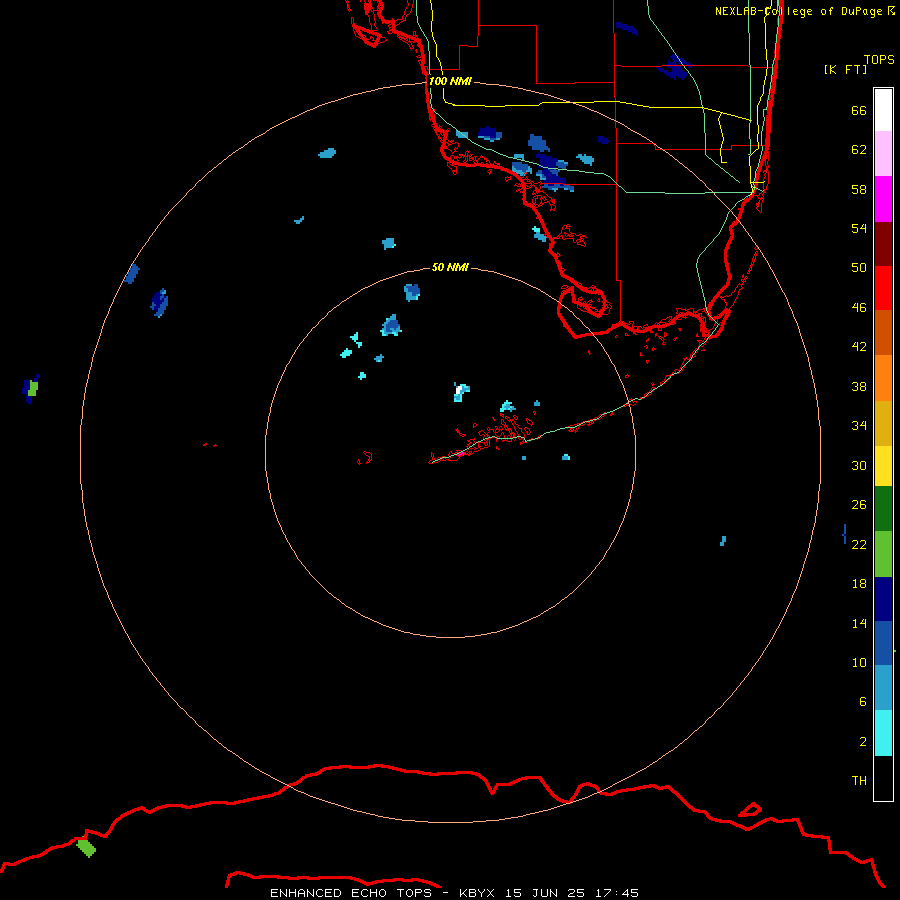Click the 58 value on the tops scale

coord(859,189)
